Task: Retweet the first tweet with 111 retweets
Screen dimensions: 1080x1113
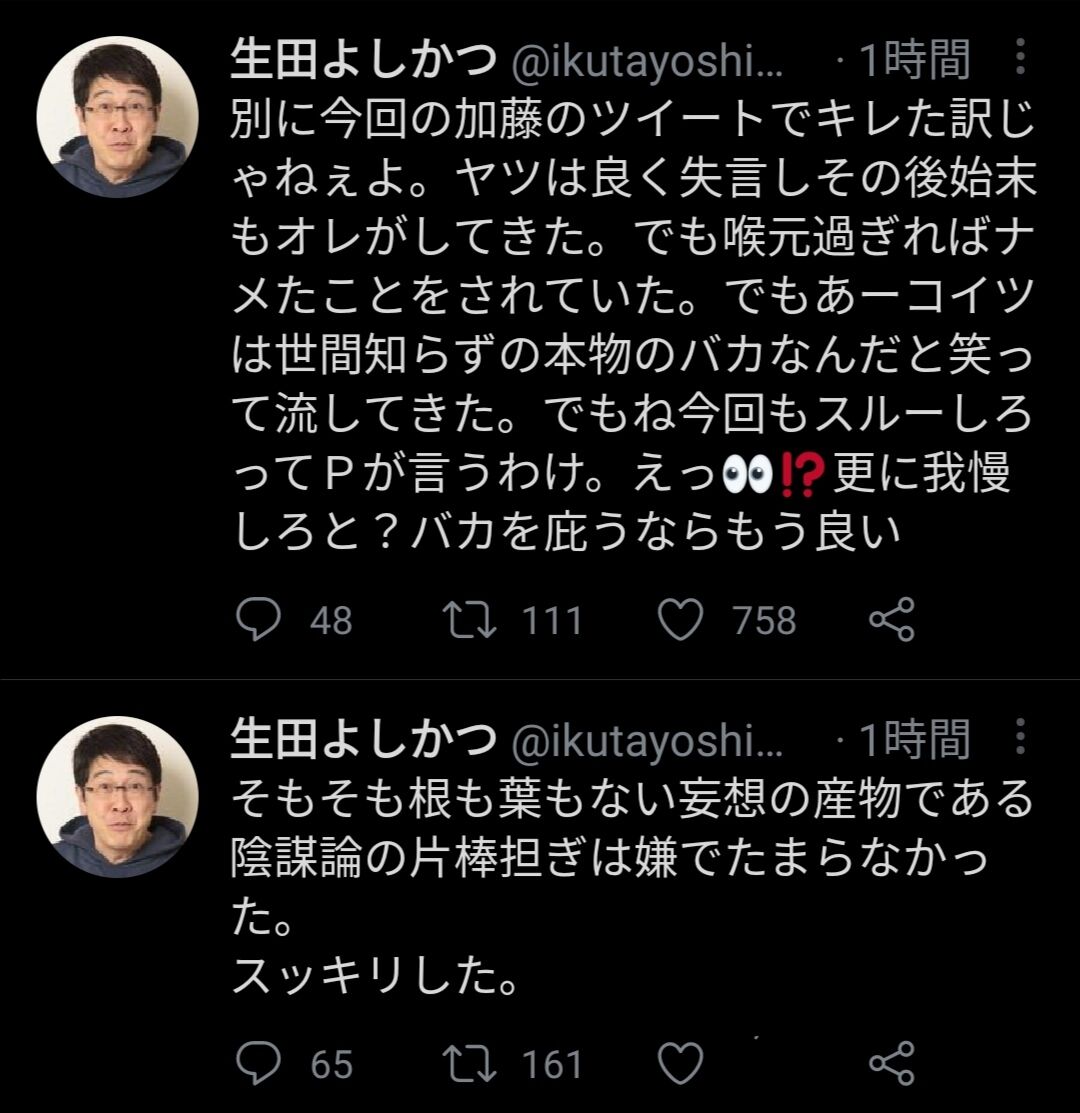Action: (x=469, y=619)
